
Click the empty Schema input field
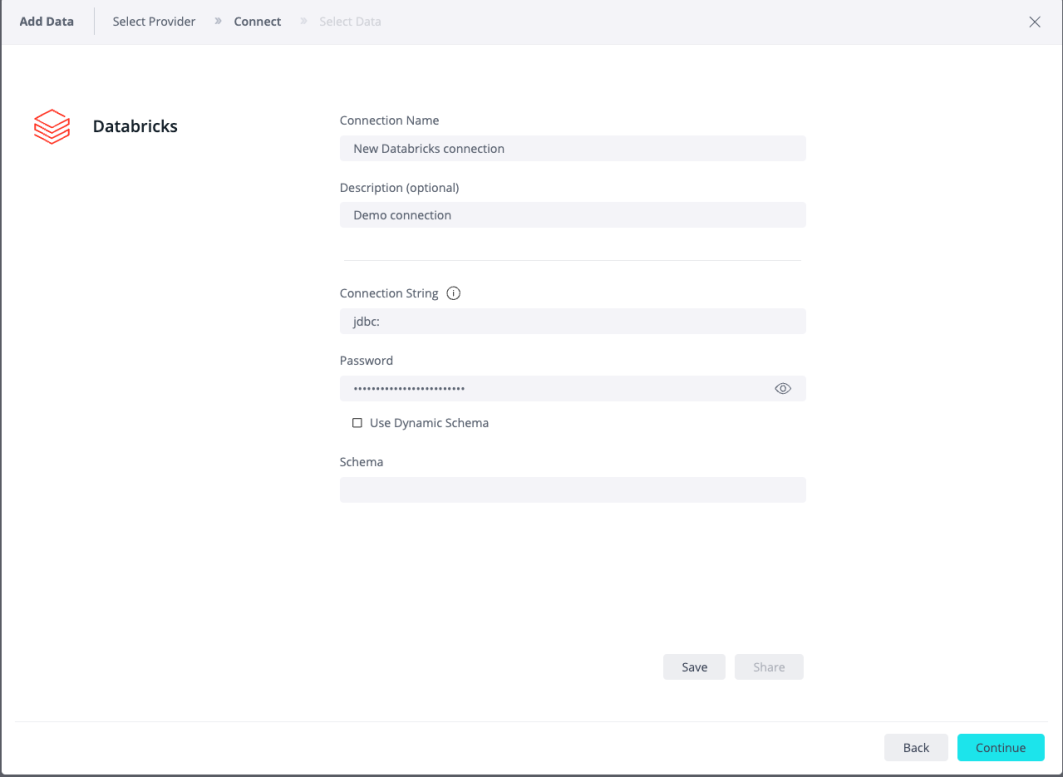point(573,490)
